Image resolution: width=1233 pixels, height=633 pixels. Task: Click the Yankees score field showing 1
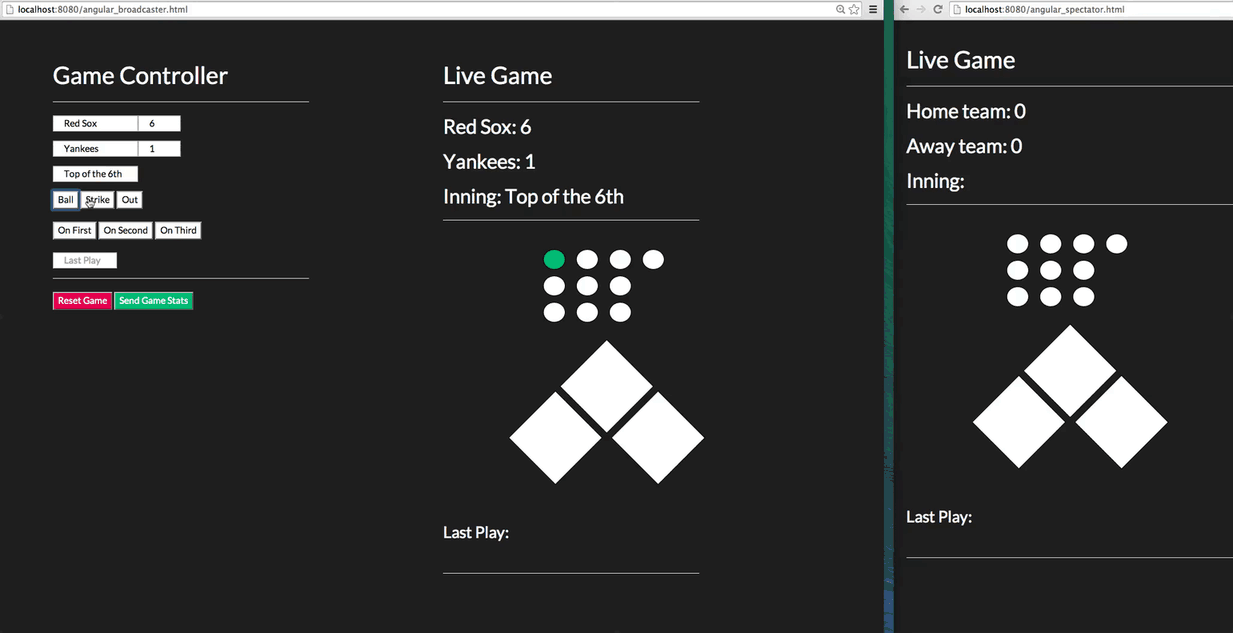click(159, 149)
